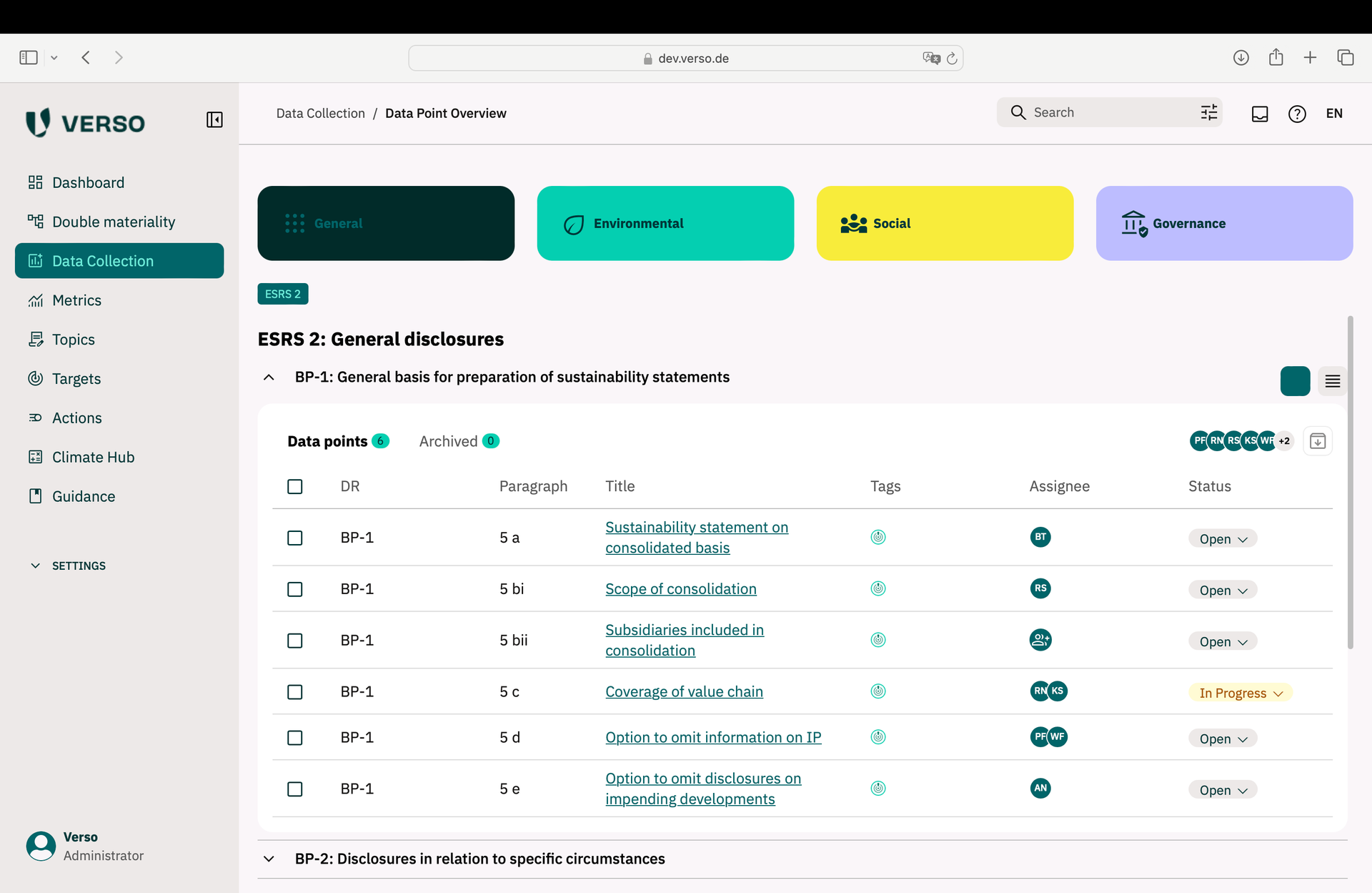Open Option to omit information on IP link
The image size is (1372, 893).
[713, 737]
